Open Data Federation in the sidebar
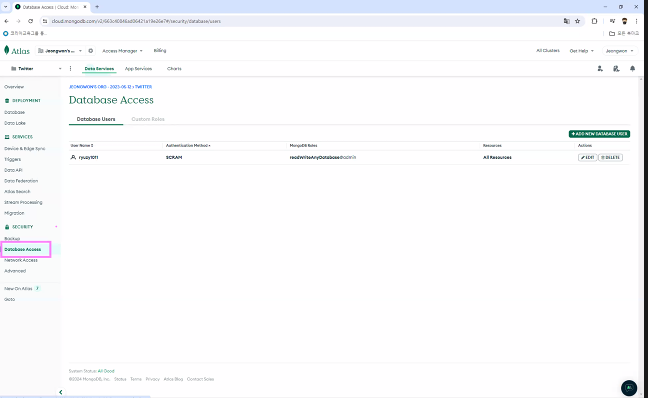 [21, 181]
